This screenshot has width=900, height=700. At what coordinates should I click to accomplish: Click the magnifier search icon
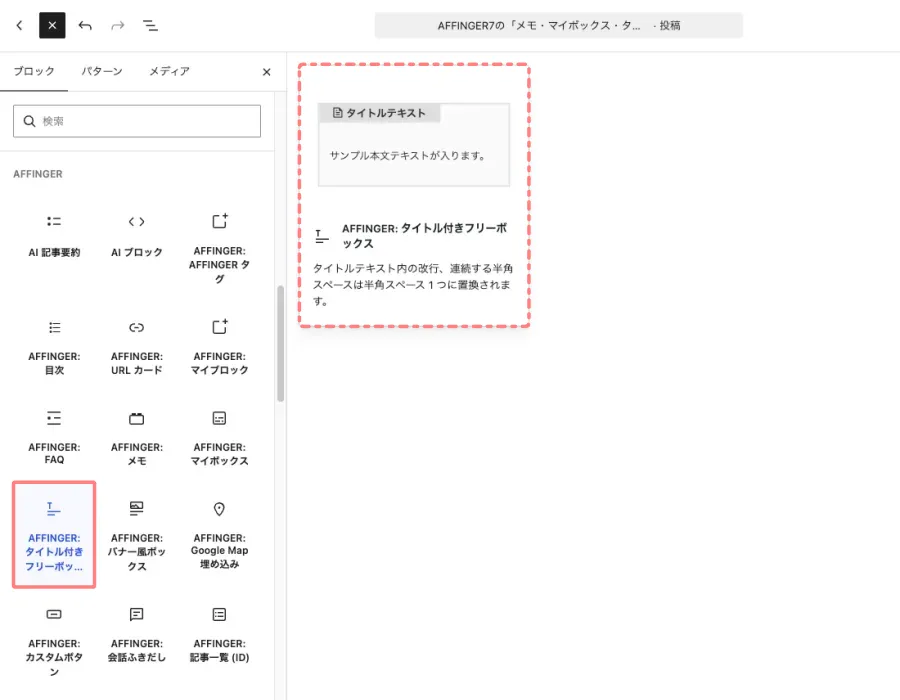coord(29,121)
